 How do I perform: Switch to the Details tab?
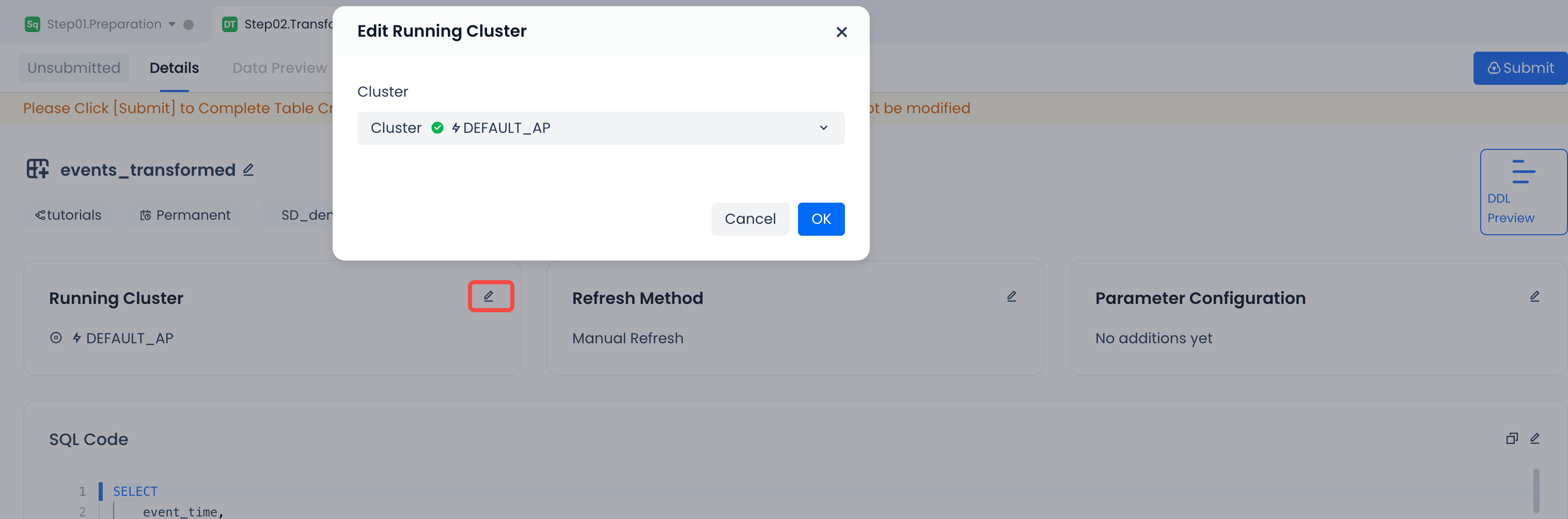[174, 68]
